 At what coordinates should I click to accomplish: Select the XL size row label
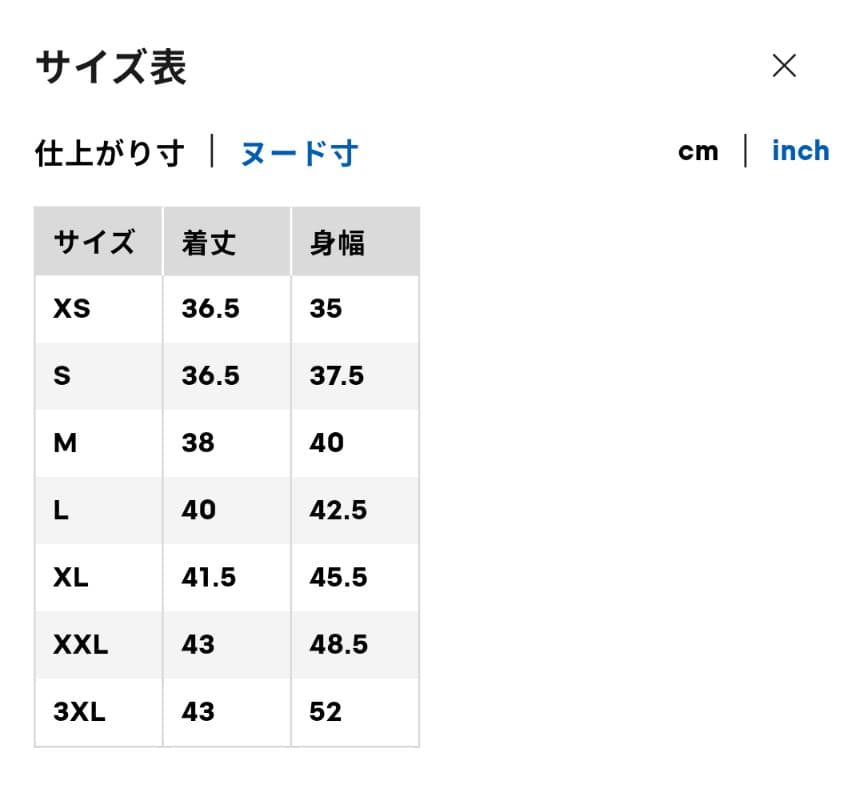click(x=71, y=577)
